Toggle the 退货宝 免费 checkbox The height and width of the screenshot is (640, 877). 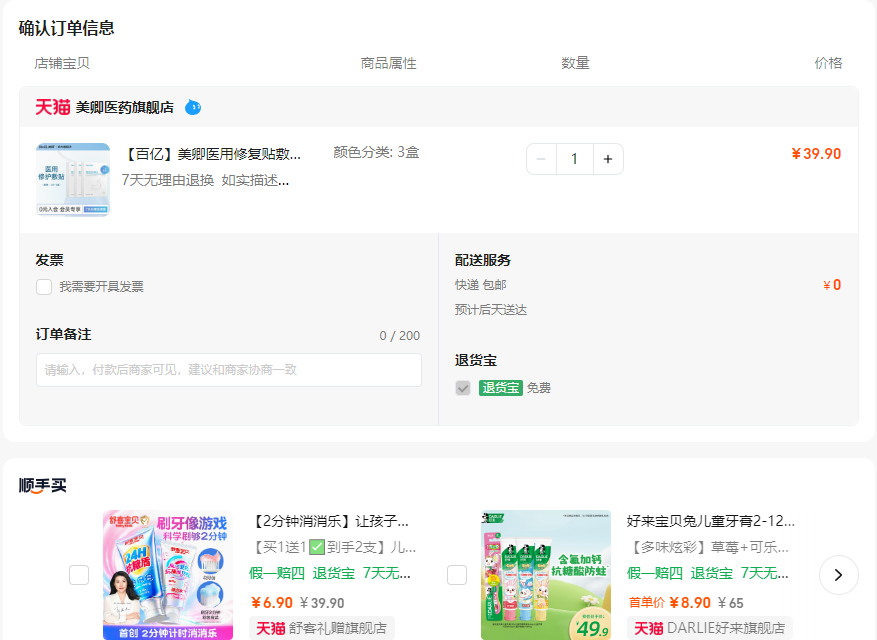[x=463, y=388]
